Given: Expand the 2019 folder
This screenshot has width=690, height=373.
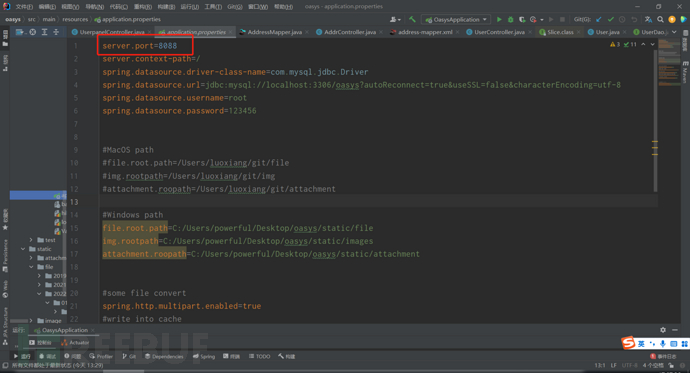Looking at the screenshot, I should (x=39, y=276).
